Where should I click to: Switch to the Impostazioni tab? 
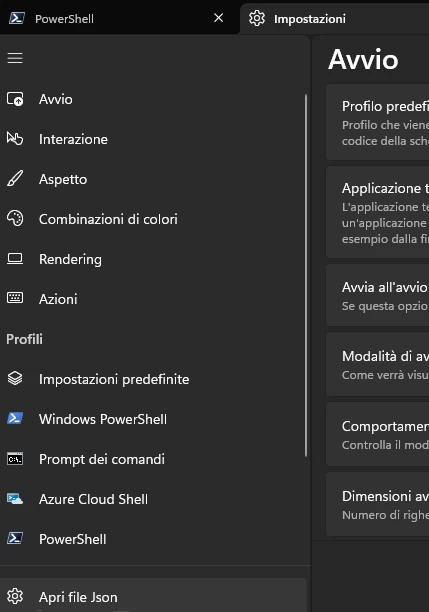click(335, 18)
